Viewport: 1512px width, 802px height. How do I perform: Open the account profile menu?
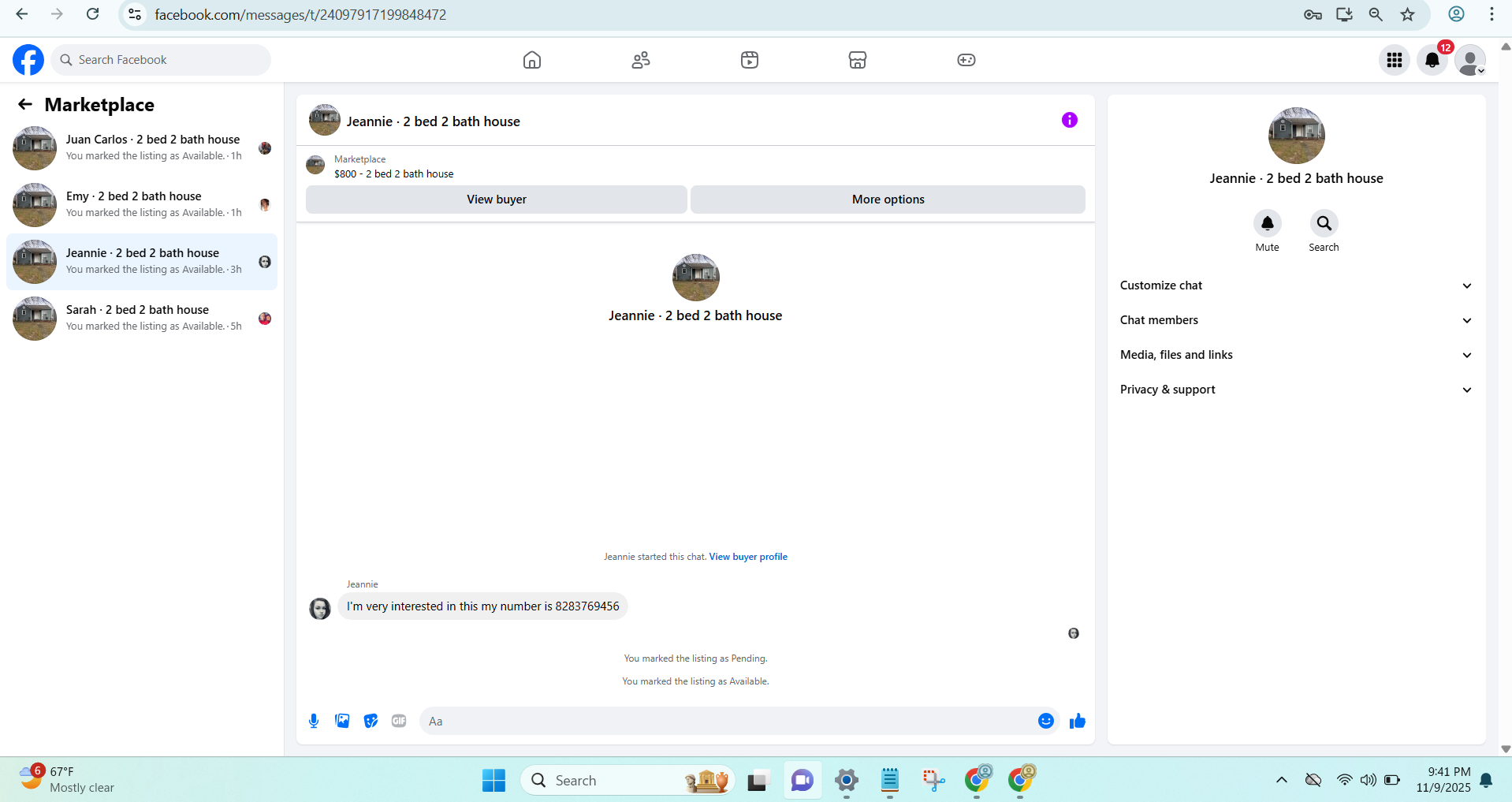1470,60
